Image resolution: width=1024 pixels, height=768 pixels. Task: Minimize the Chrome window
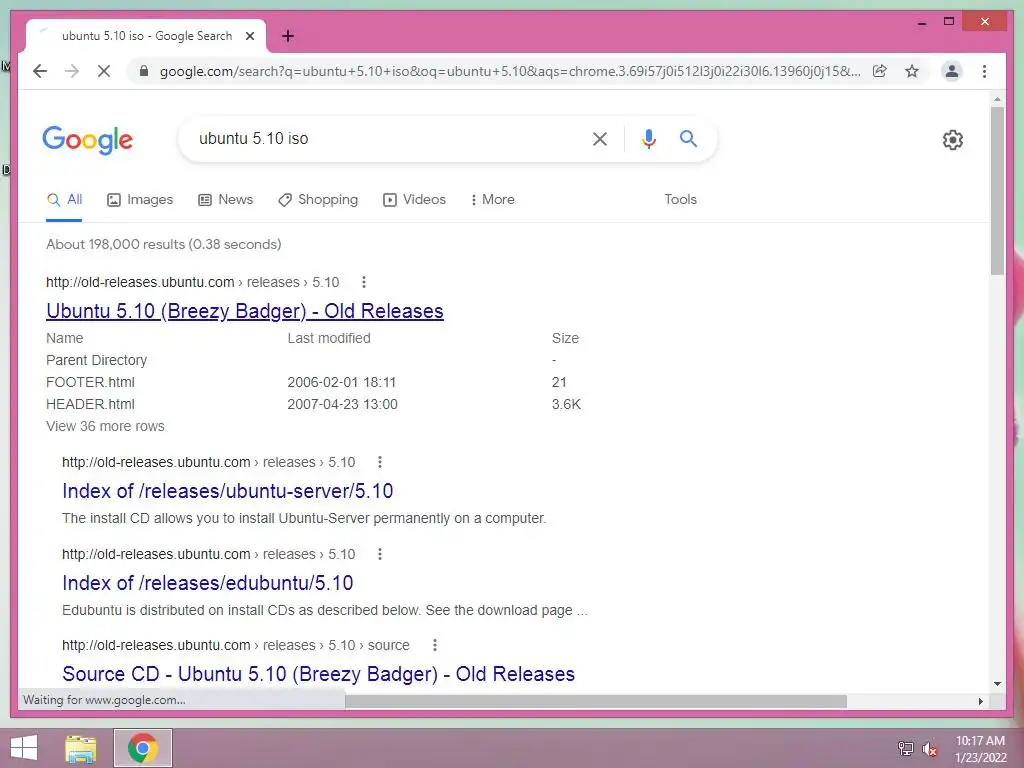coord(921,22)
